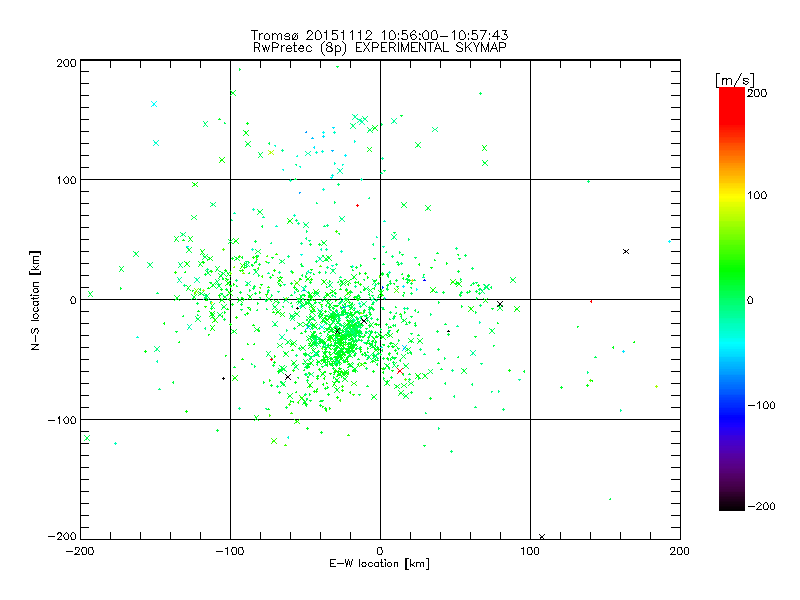Screen dimensions: 800x600
Task: Click the x-axis tick label "-100"
Action: [x=230, y=551]
